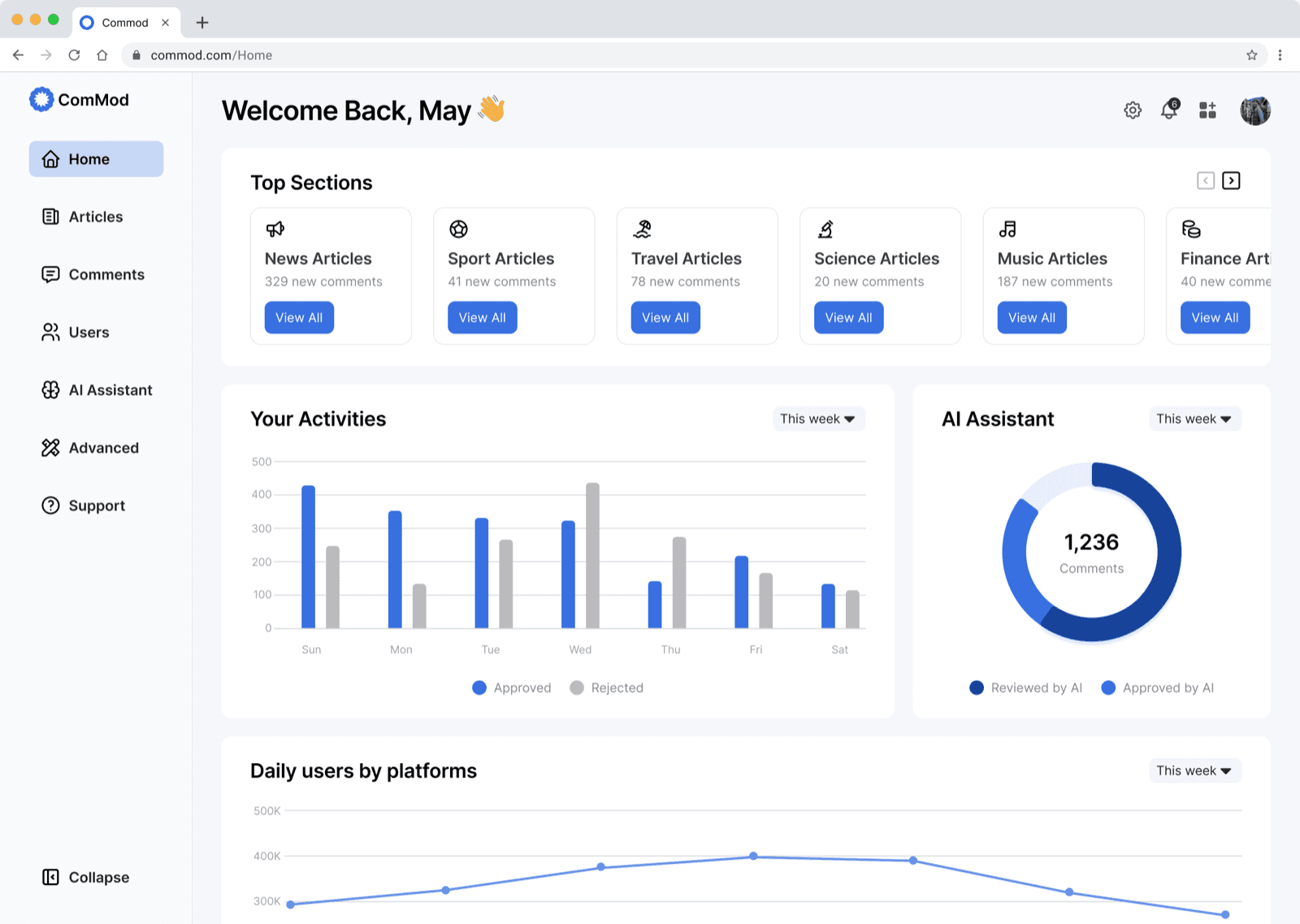Image resolution: width=1300 pixels, height=924 pixels.
Task: Open AI Assistant in sidebar
Action: pyautogui.click(x=96, y=390)
